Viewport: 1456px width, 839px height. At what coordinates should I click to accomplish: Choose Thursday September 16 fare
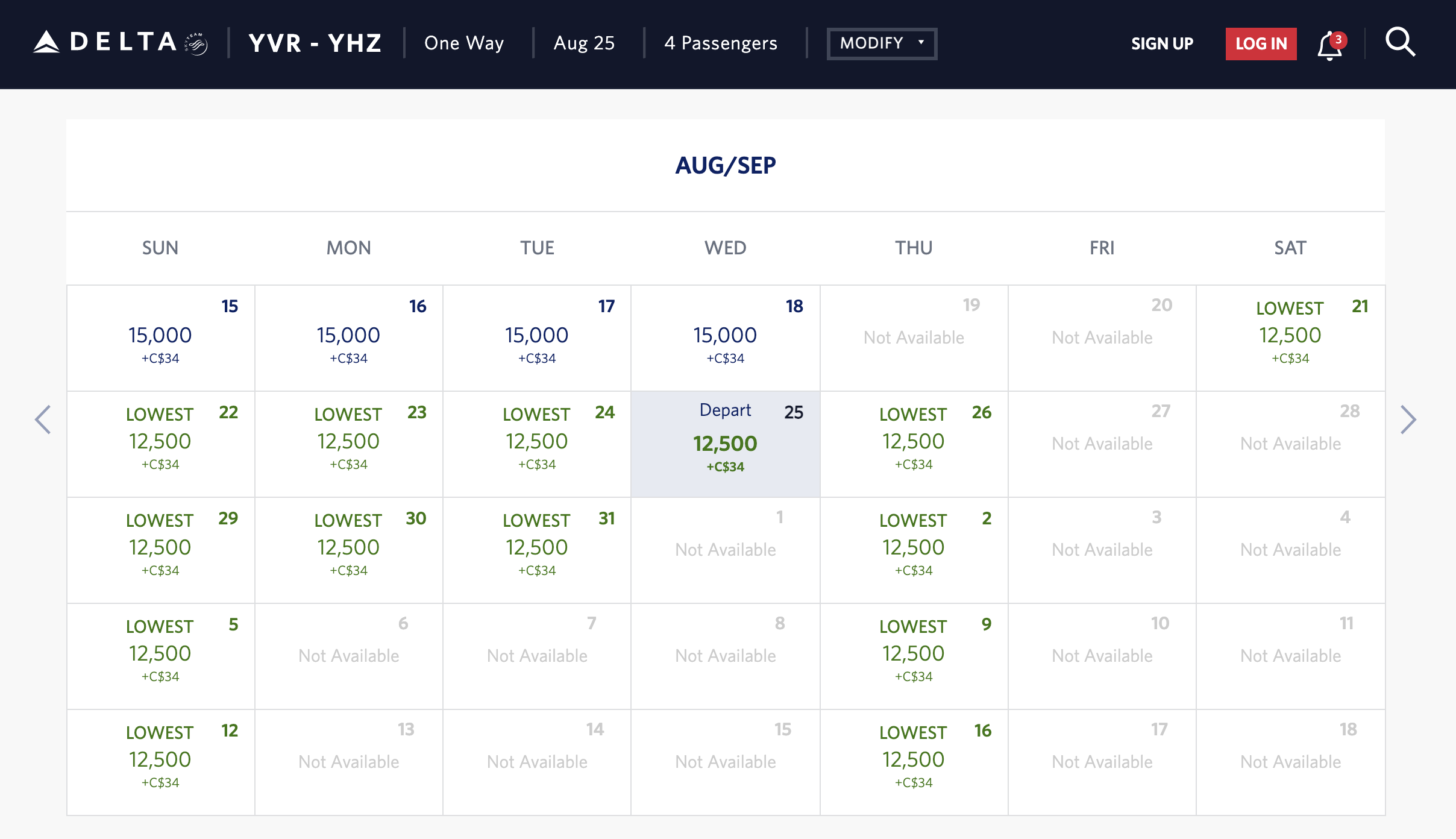click(914, 761)
